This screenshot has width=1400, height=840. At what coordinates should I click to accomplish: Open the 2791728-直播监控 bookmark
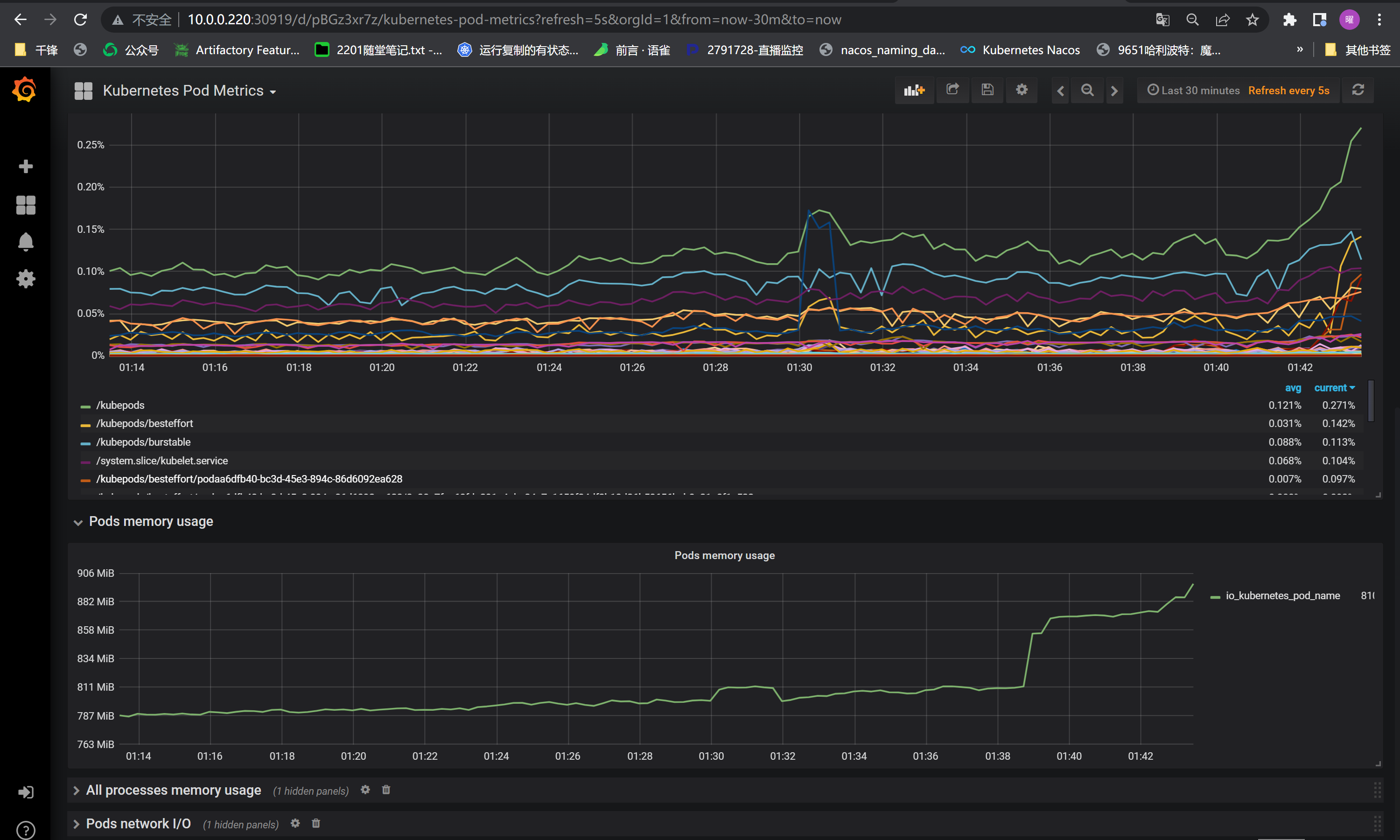pos(745,50)
